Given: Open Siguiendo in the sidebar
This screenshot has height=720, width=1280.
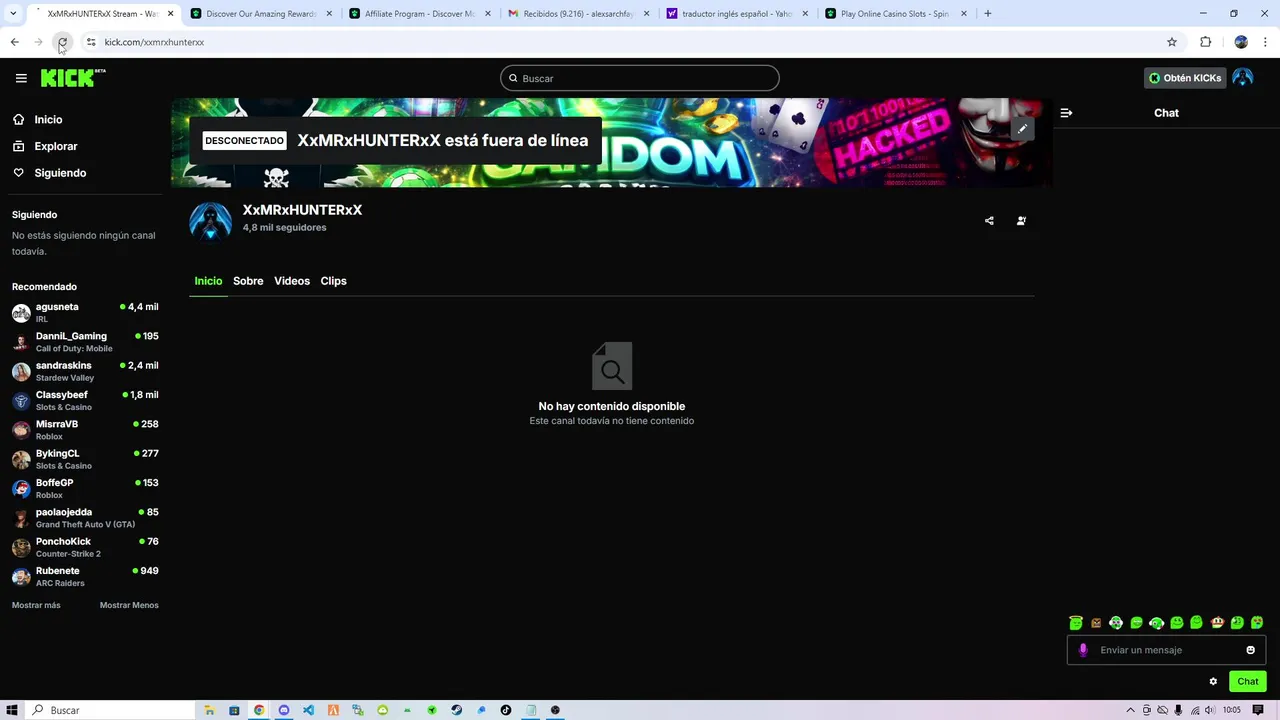Looking at the screenshot, I should (60, 173).
